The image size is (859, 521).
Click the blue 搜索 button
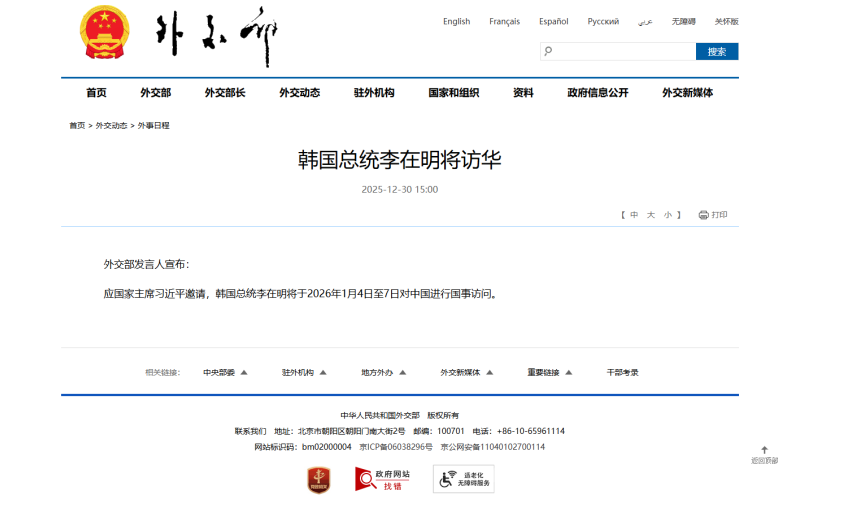point(717,51)
